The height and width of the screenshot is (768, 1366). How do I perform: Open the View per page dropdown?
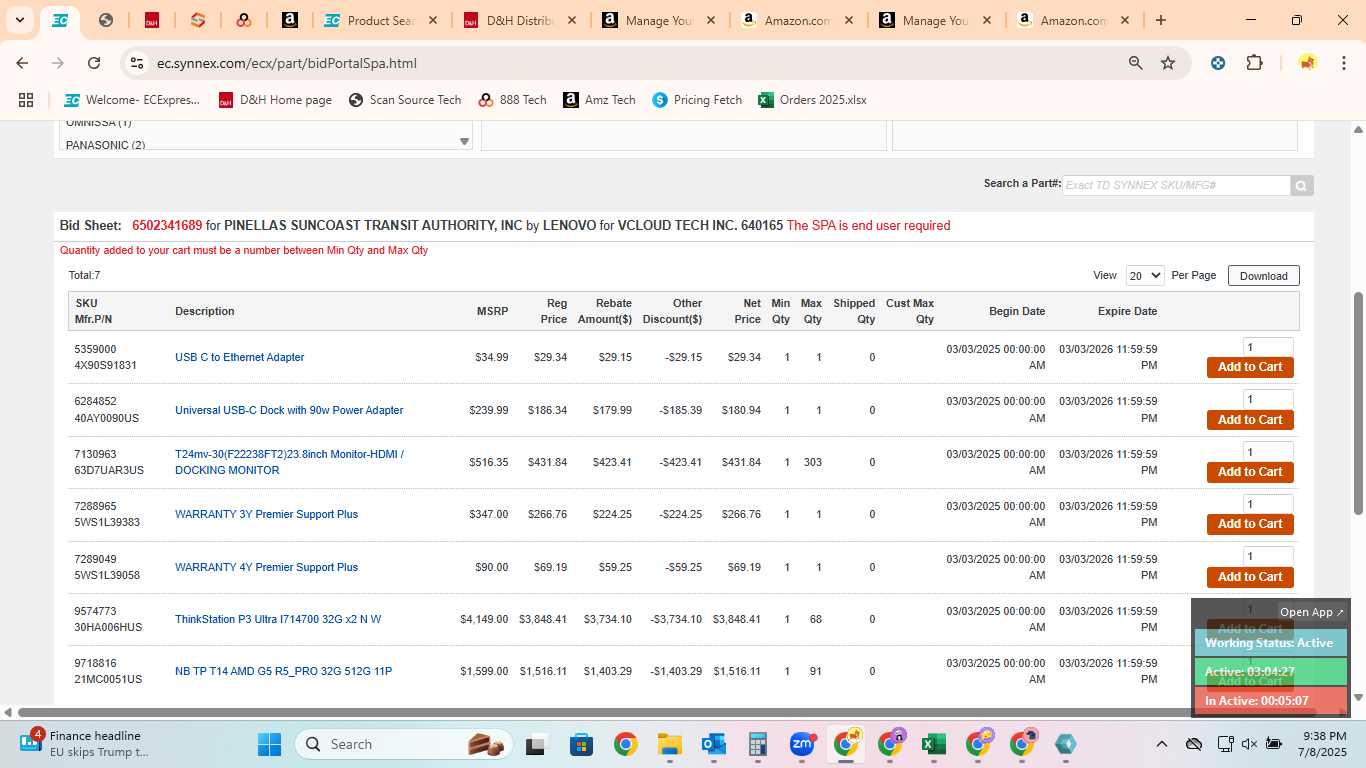pyautogui.click(x=1145, y=276)
